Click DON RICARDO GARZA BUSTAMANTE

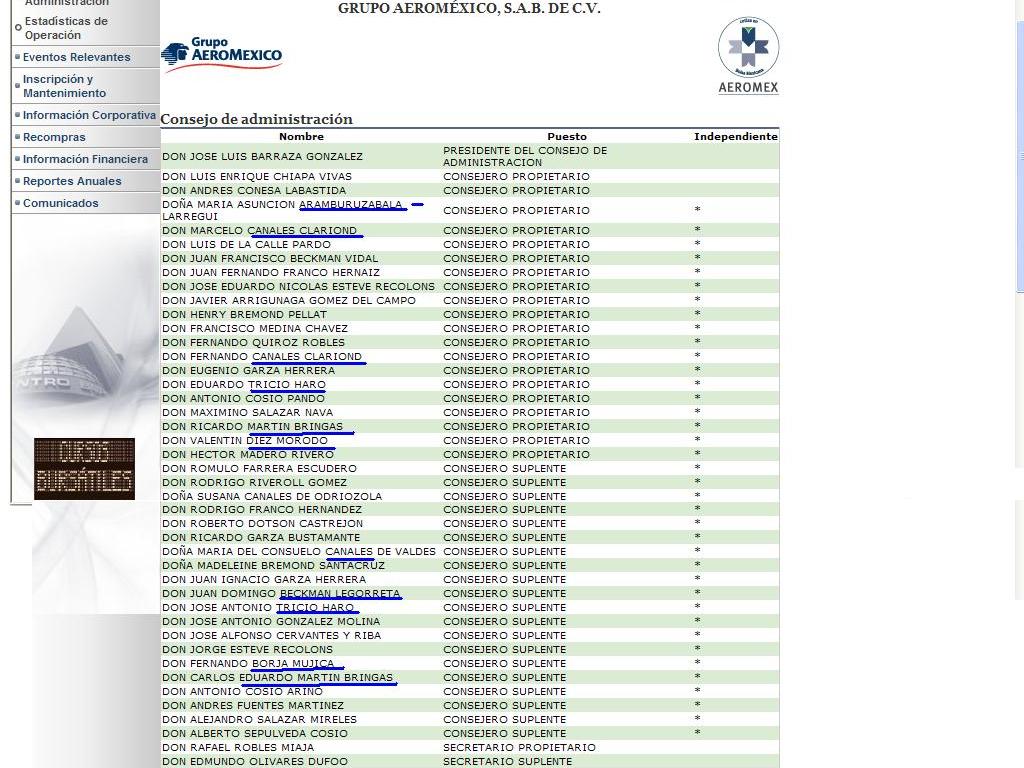point(261,537)
